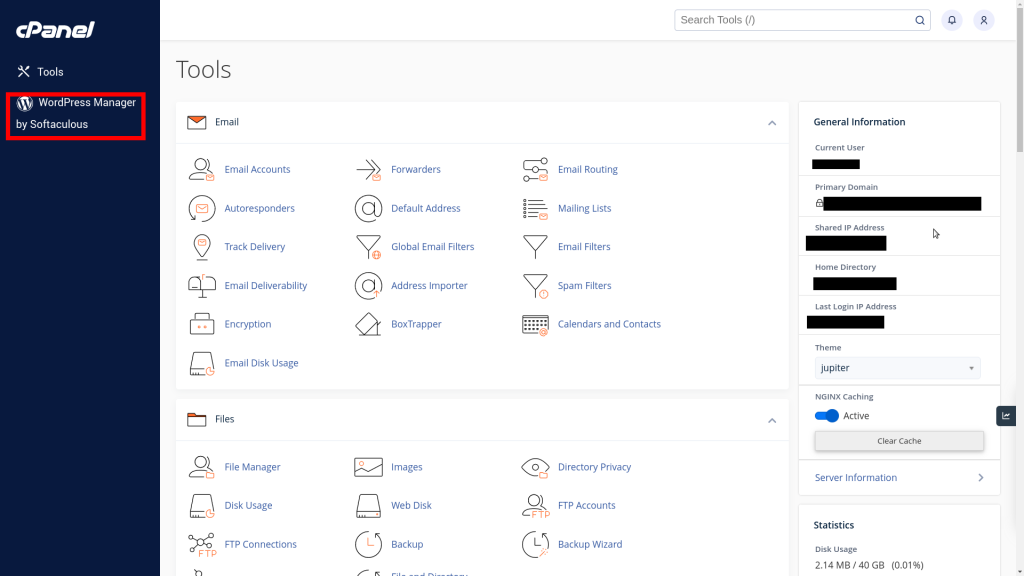Open the Directory Privacy eye icon
Image resolution: width=1024 pixels, height=576 pixels.
pos(535,467)
